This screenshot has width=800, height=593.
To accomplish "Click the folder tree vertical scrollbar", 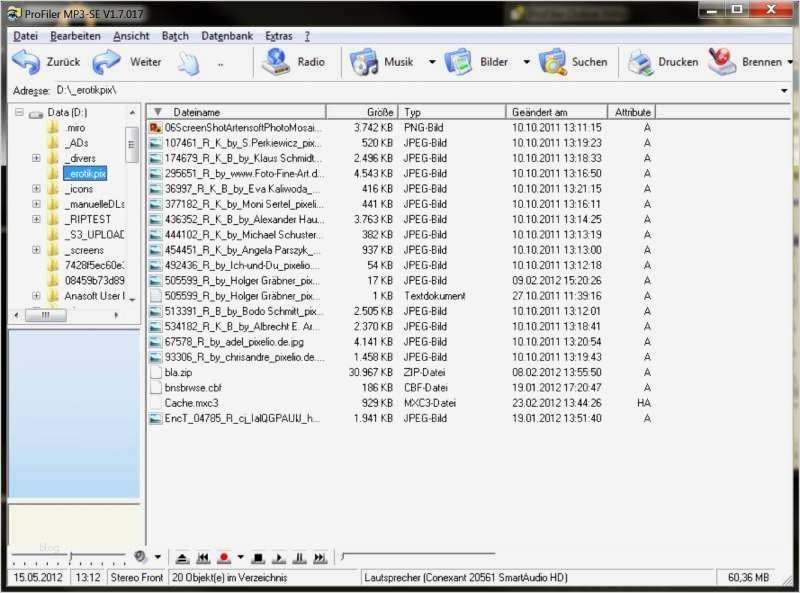I will coord(132,204).
